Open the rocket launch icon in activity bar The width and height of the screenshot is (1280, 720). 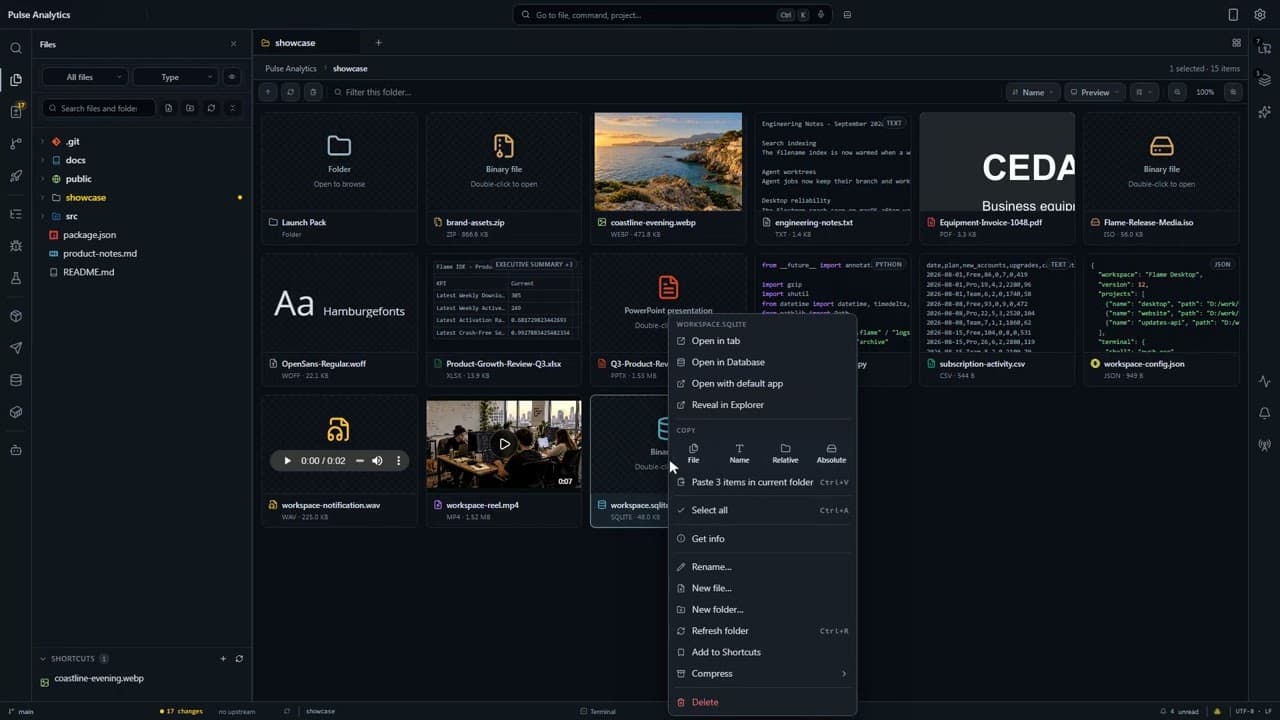15,176
